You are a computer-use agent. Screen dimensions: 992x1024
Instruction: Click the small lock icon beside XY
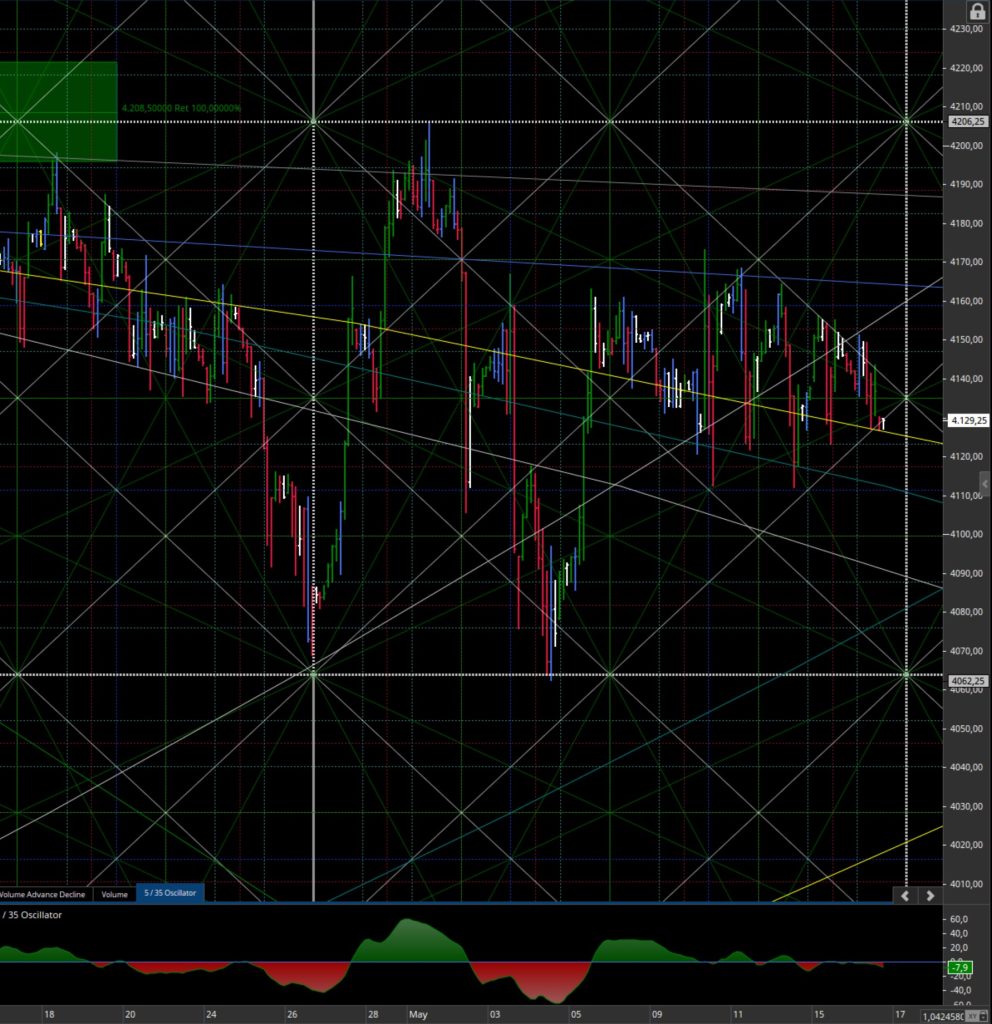pyautogui.click(x=984, y=1016)
